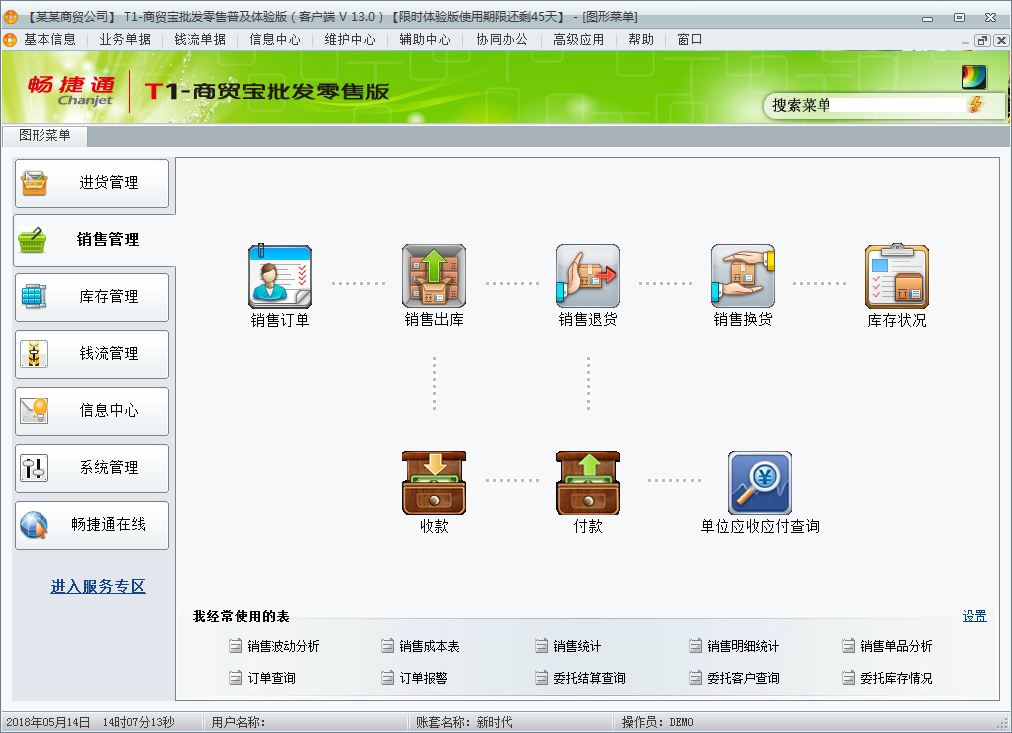
Task: Open the 维护中心 menu
Action: [x=350, y=39]
